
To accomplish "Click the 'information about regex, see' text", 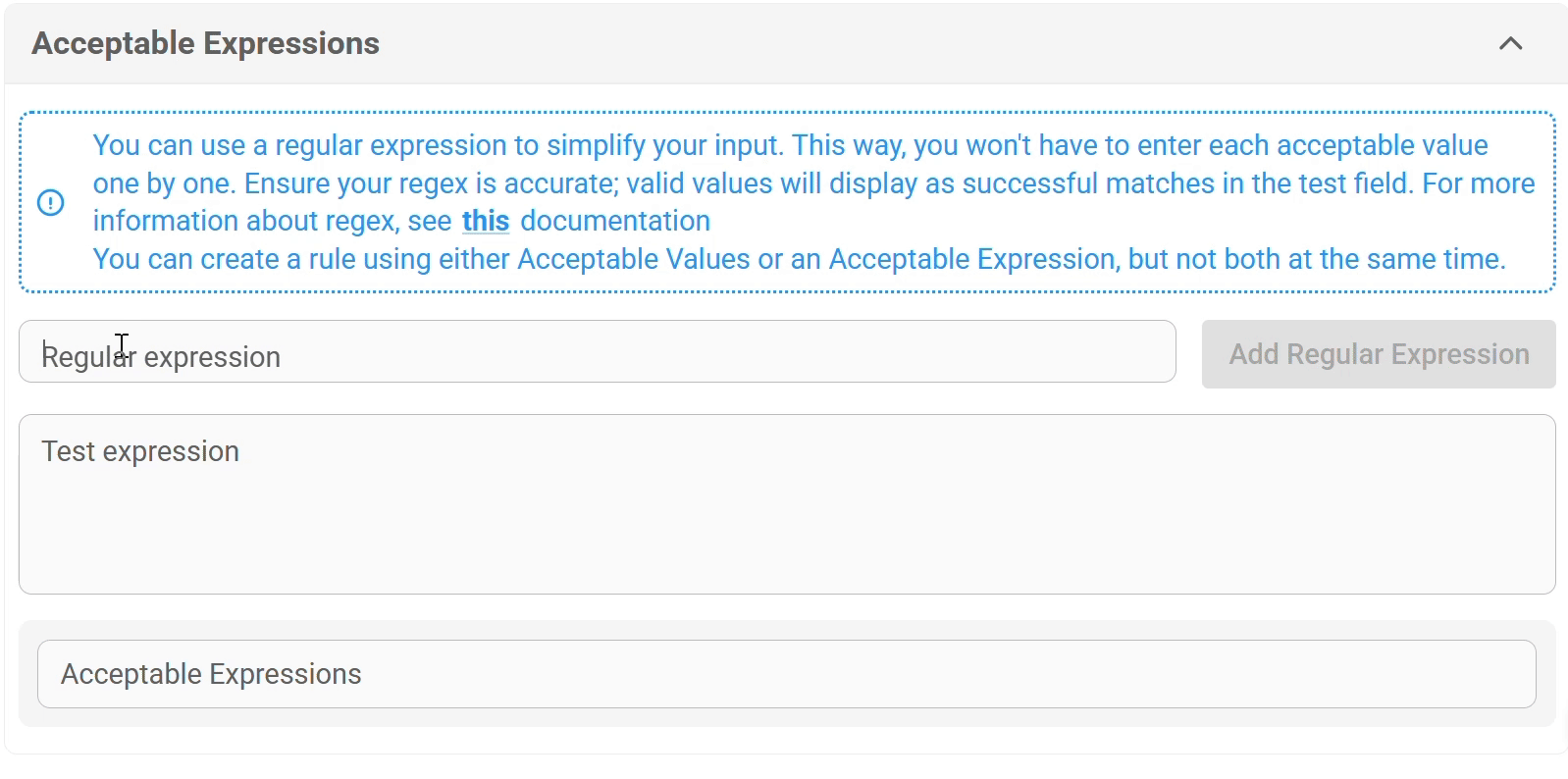I will tap(272, 221).
